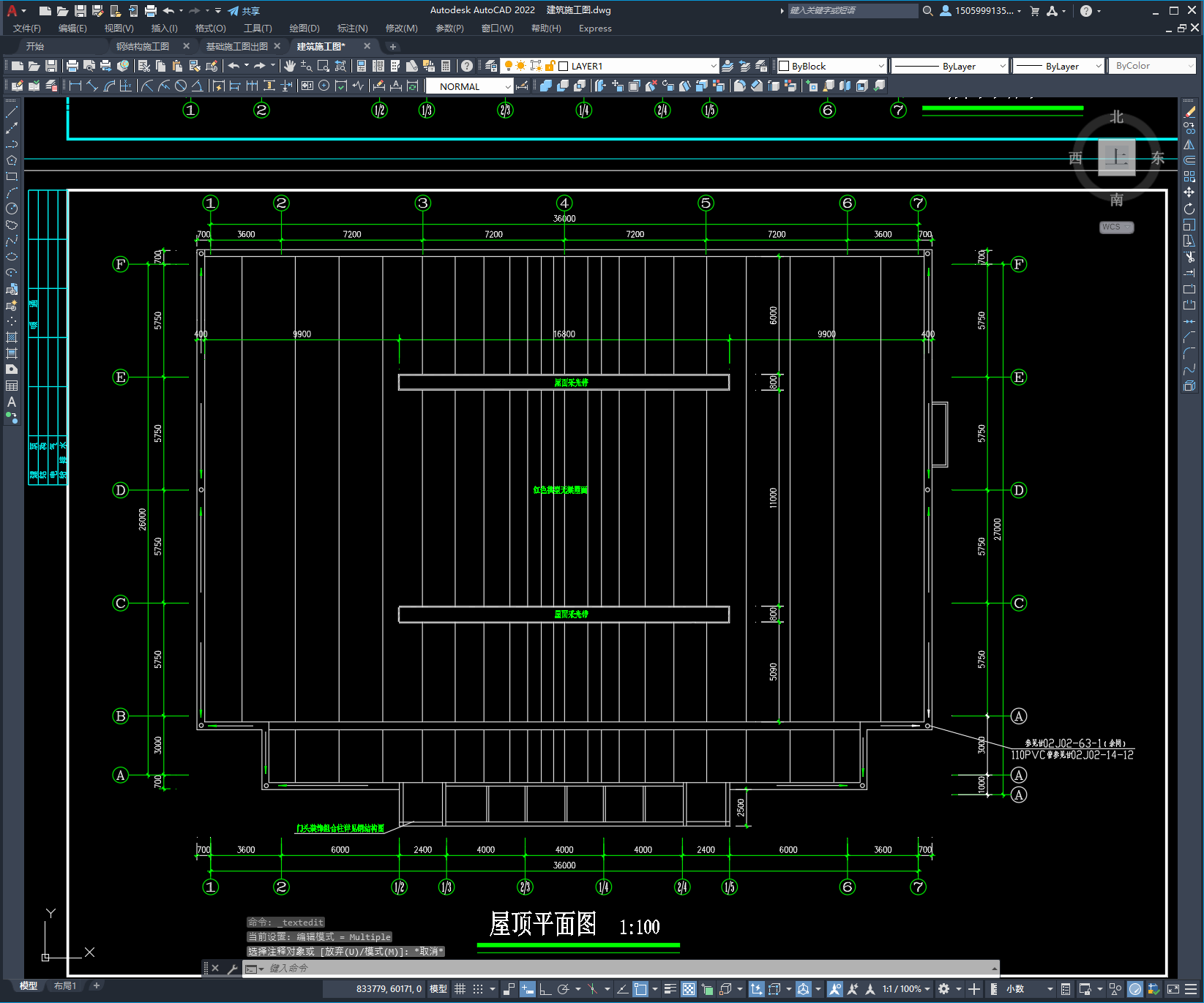Open the ByBlock color dropdown
This screenshot has width=1204, height=1003.
(x=831, y=66)
